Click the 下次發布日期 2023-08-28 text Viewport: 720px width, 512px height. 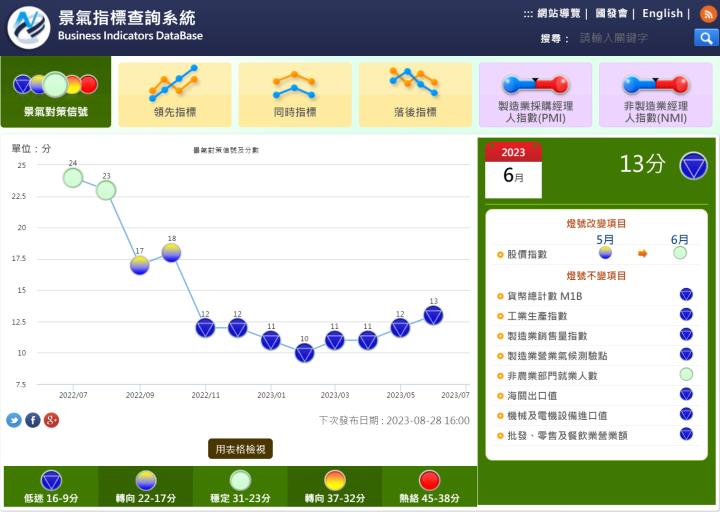pyautogui.click(x=394, y=420)
